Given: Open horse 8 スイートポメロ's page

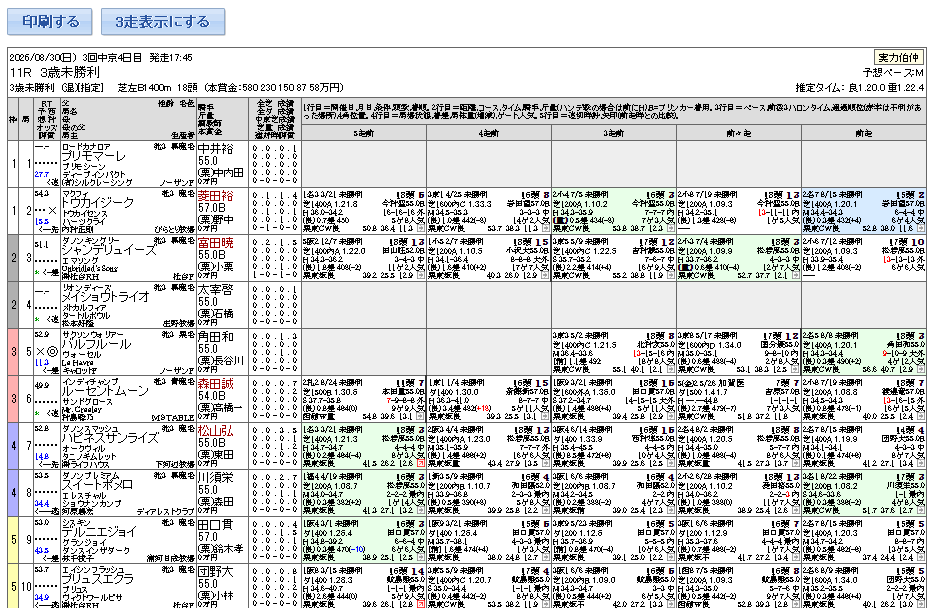Looking at the screenshot, I should coord(98,485).
